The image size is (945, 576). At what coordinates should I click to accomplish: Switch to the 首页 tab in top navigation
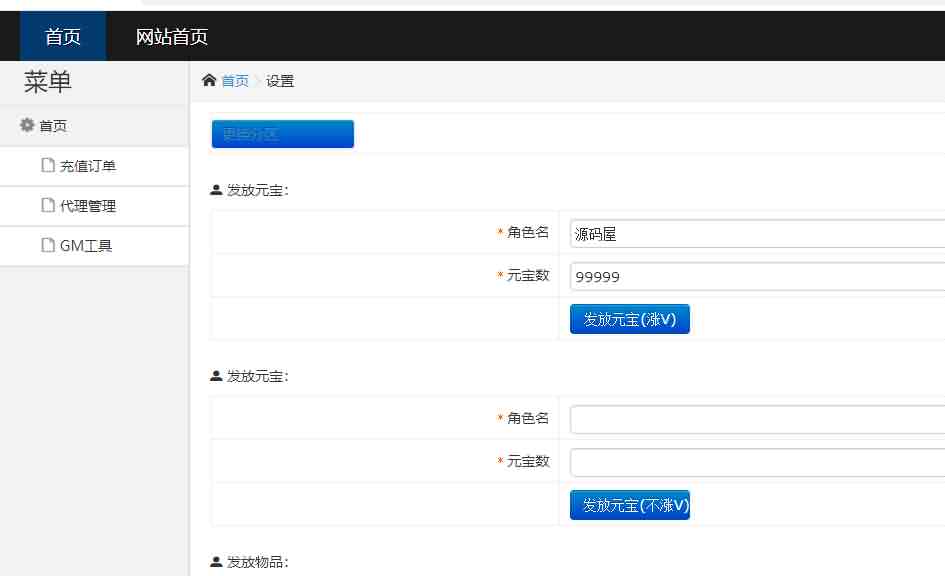coord(62,37)
